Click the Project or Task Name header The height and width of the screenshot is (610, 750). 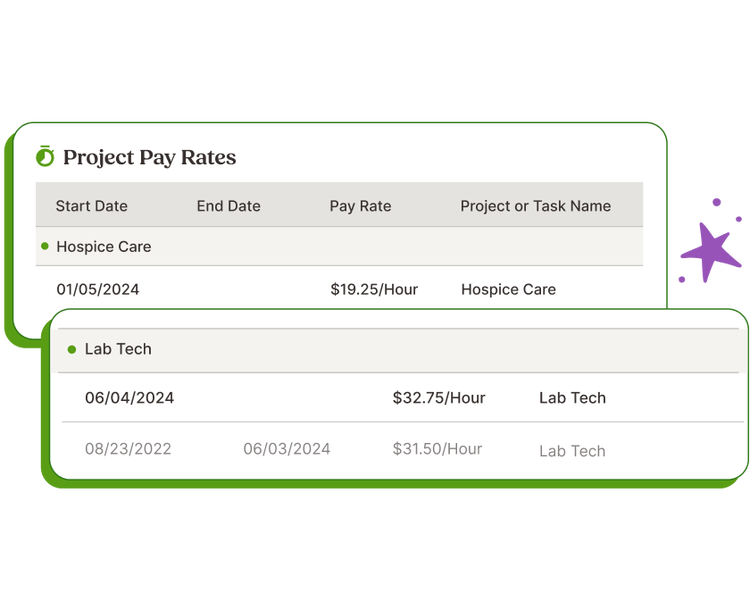point(535,206)
